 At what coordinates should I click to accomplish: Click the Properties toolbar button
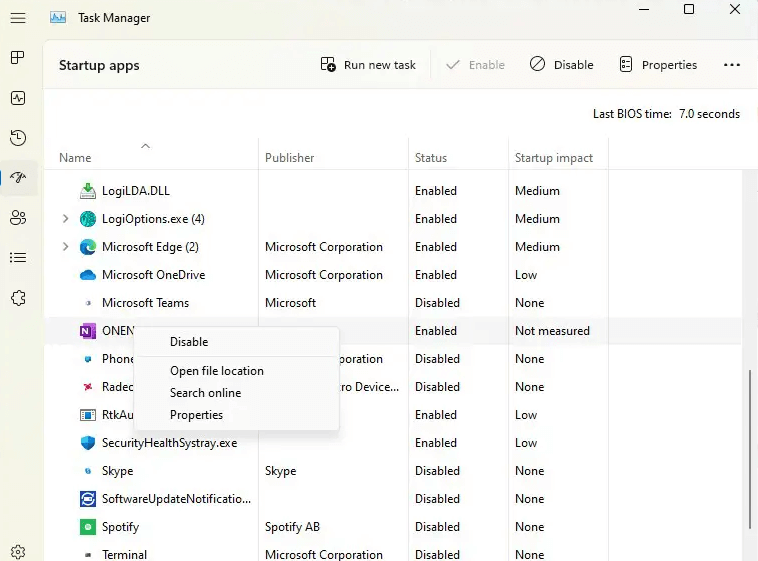[658, 65]
